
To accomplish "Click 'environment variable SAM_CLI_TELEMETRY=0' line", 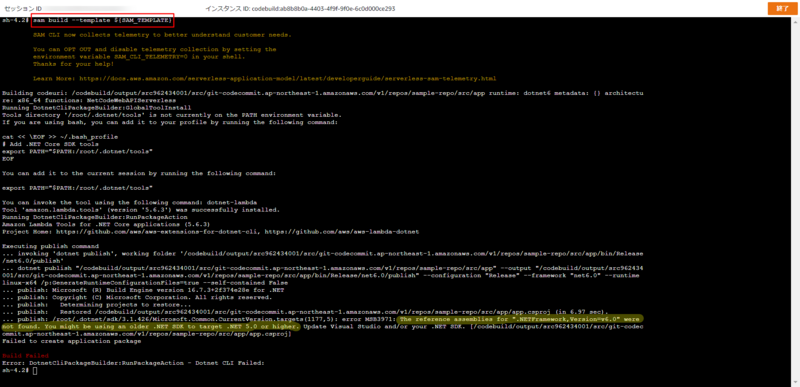I will pyautogui.click(x=139, y=57).
